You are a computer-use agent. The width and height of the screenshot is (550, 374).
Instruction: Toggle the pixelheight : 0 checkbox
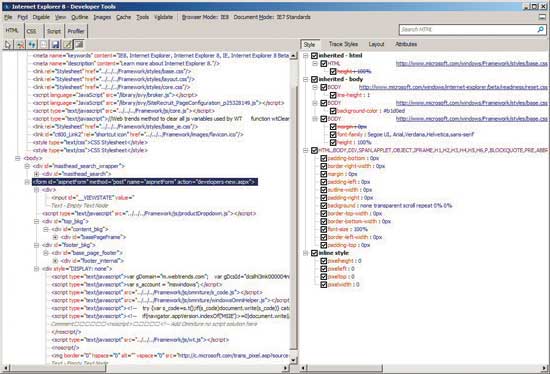(323, 261)
